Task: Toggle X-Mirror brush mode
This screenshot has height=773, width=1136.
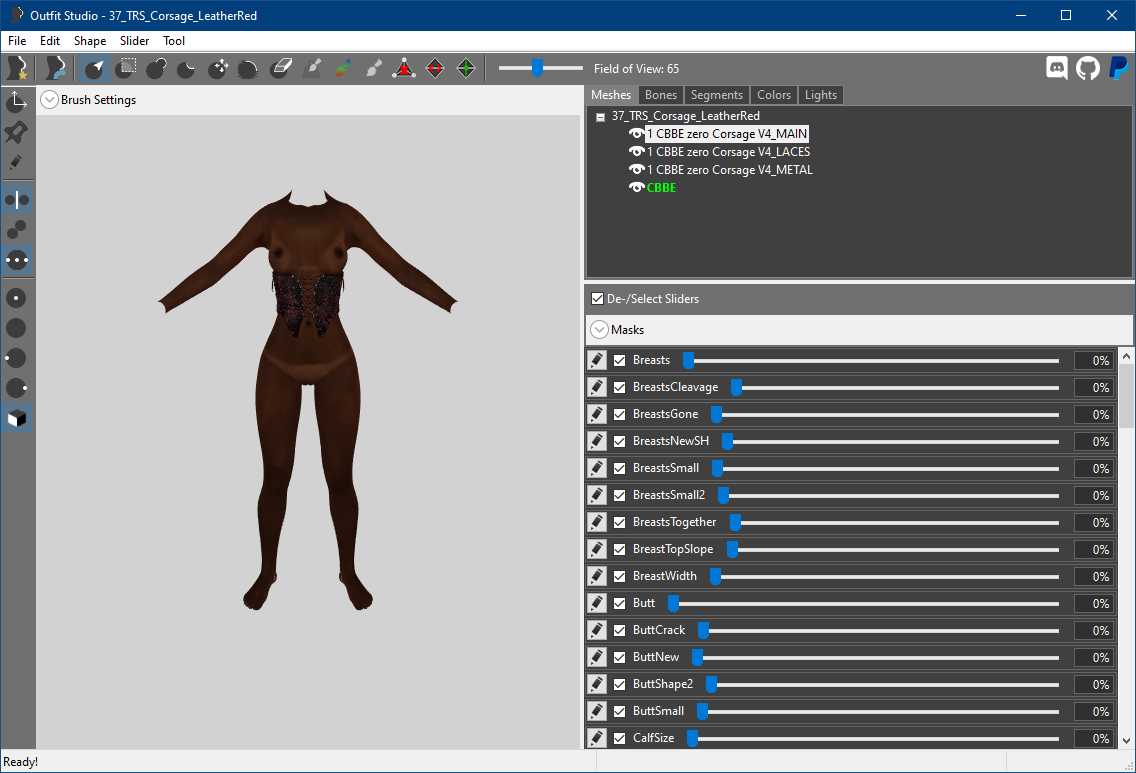Action: [x=17, y=199]
